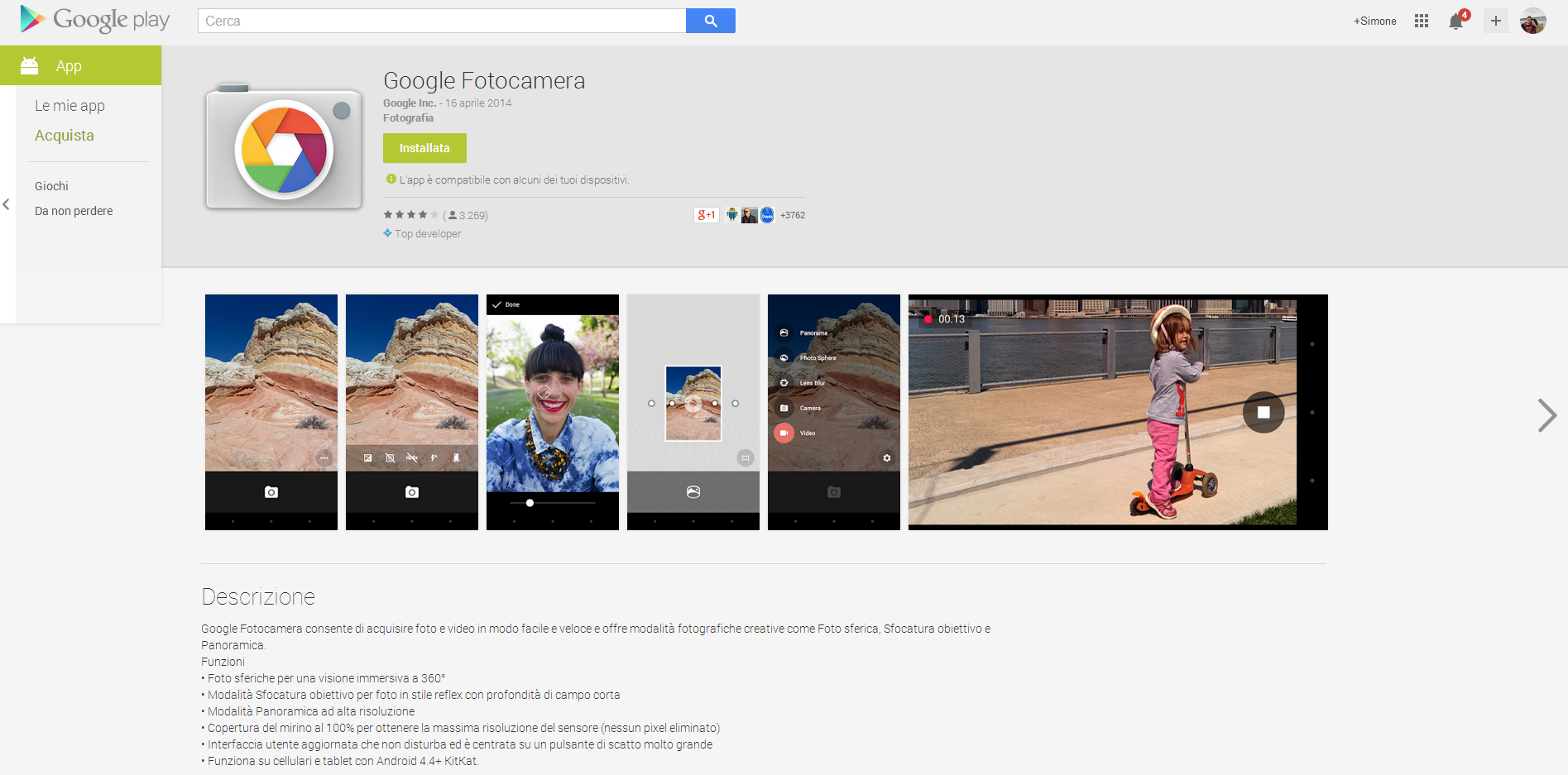The image size is (1568, 775).
Task: Click 'Modalità Panoramica ad alta risoluzione' line
Action: pos(308,711)
